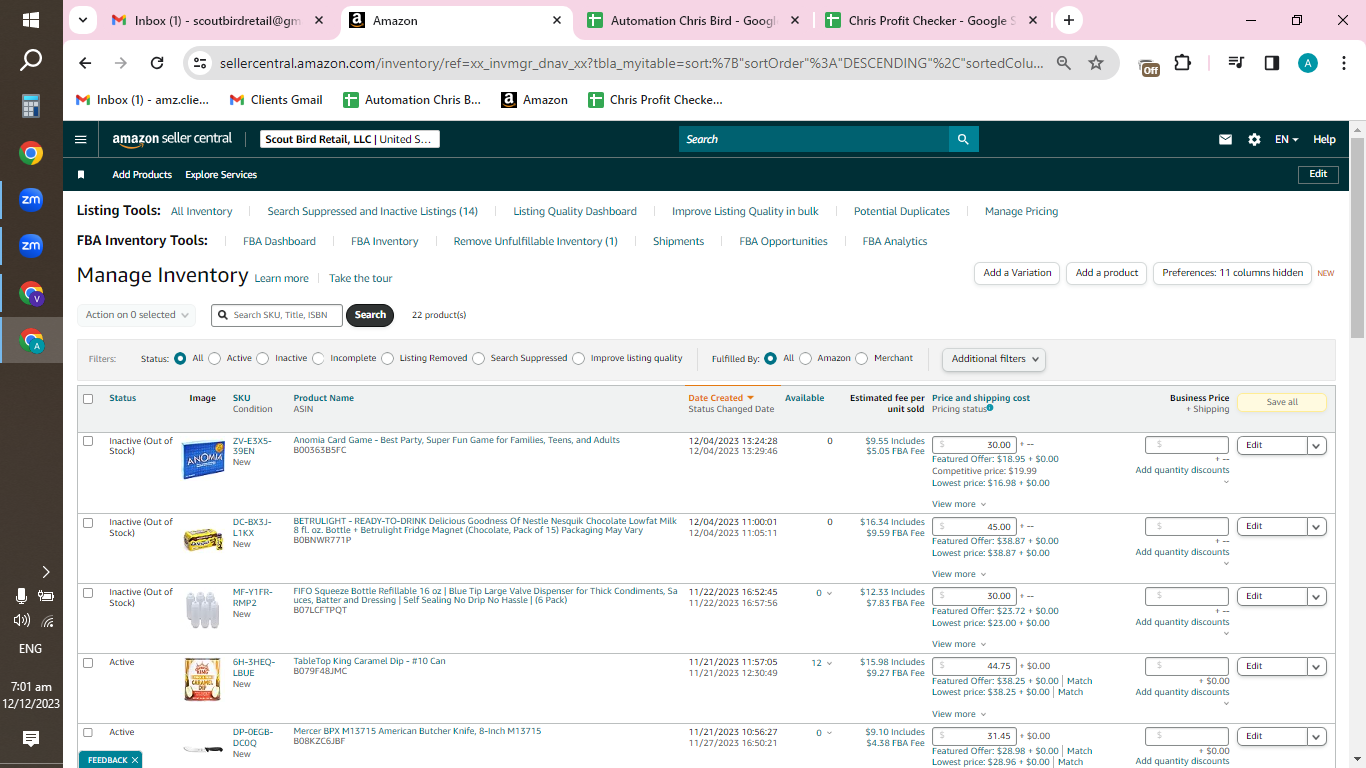Open the Shipments menu item
Screen dimensions: 1366x768
[679, 241]
